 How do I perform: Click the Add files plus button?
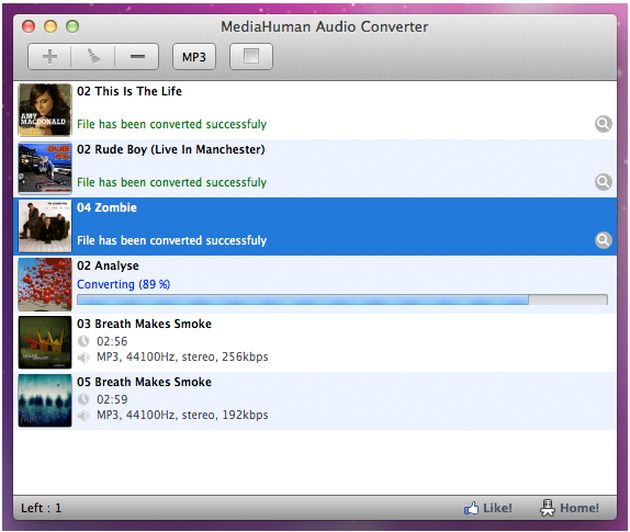[x=50, y=57]
